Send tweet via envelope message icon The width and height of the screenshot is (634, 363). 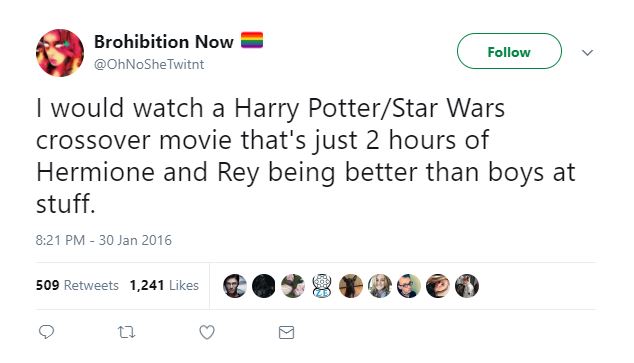pyautogui.click(x=286, y=332)
